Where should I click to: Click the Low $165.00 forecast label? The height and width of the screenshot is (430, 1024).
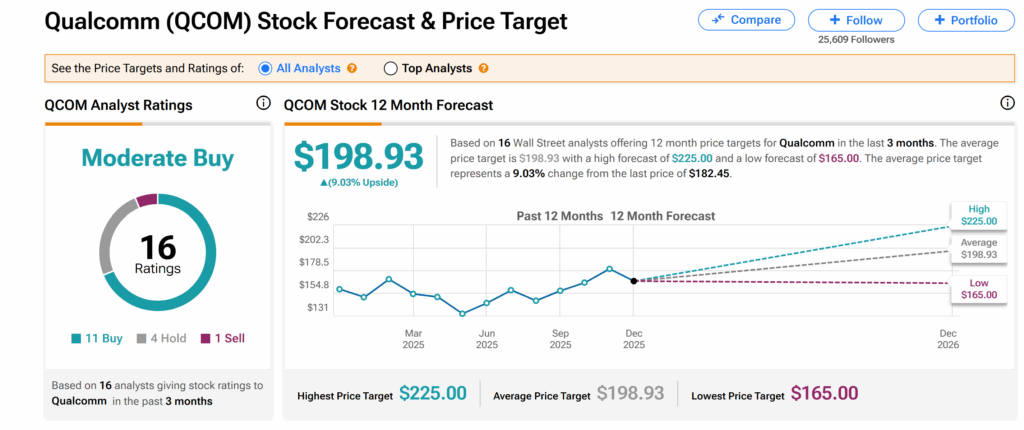click(978, 289)
